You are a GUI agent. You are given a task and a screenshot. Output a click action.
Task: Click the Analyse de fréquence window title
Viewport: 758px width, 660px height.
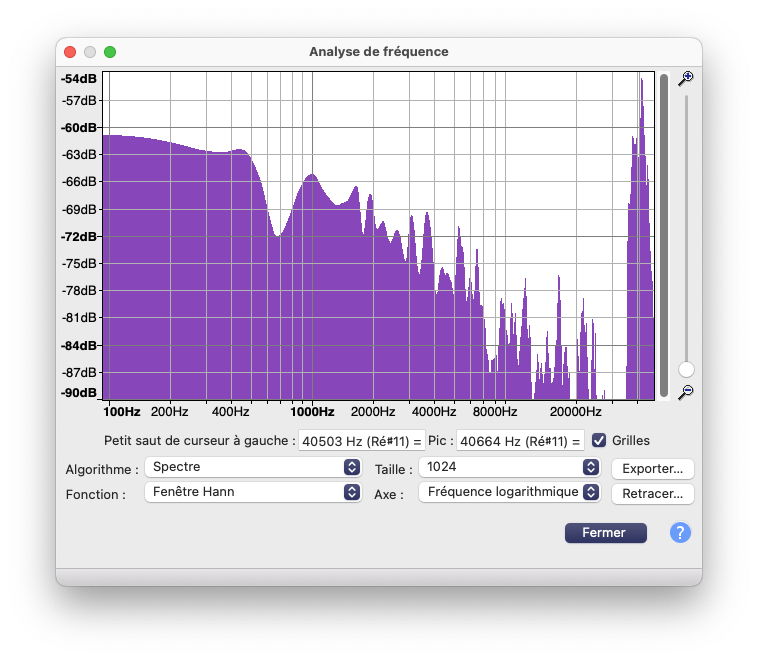(379, 52)
